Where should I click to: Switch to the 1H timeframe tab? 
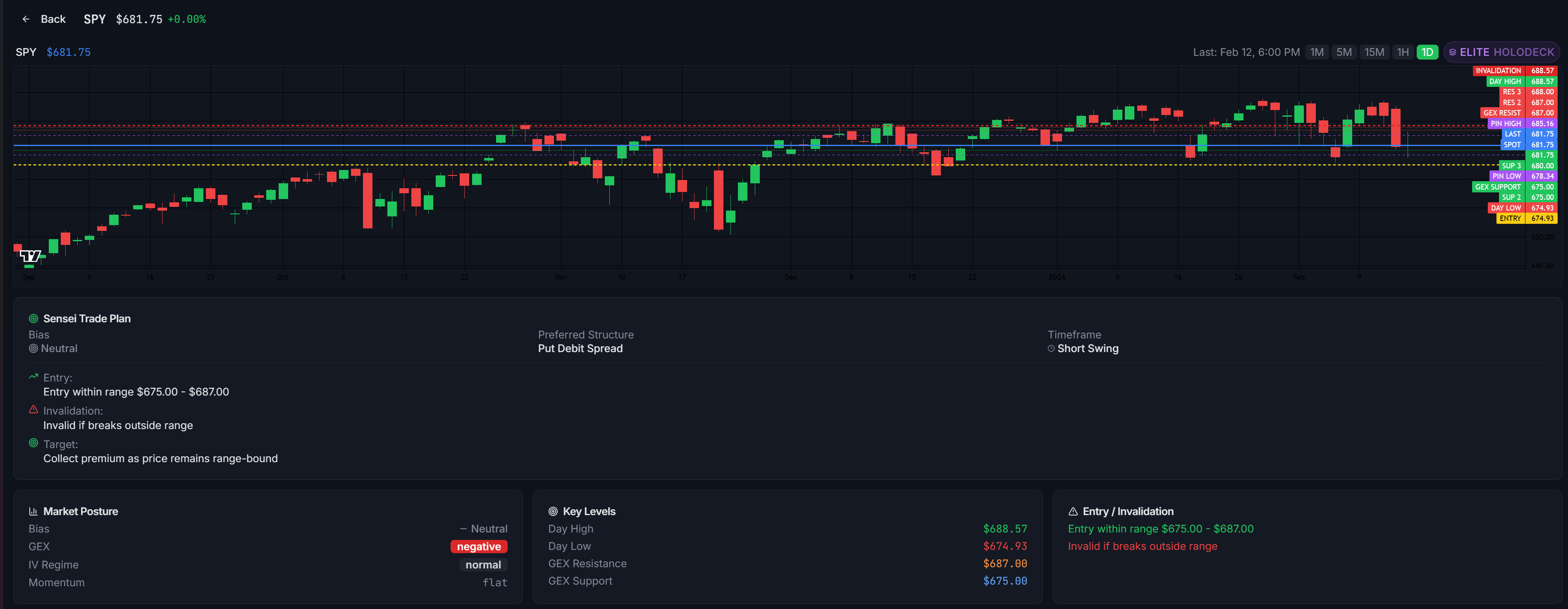[1402, 52]
